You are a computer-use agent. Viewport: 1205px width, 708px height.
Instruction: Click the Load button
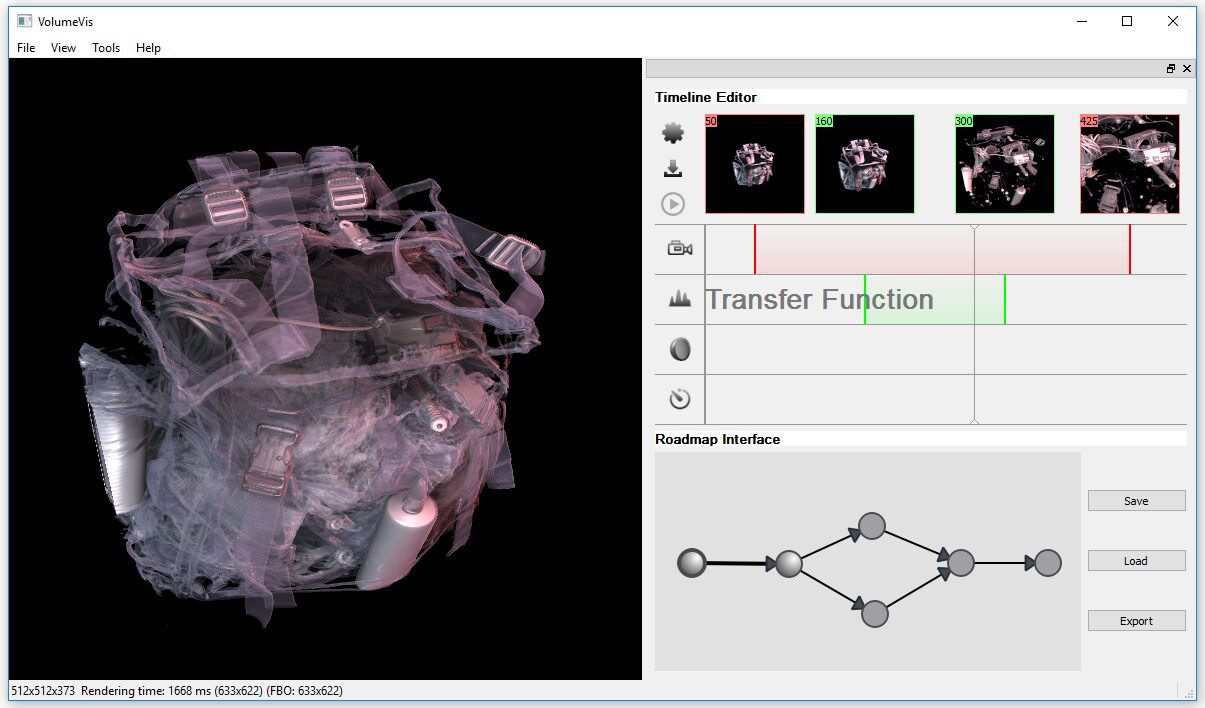(1136, 561)
